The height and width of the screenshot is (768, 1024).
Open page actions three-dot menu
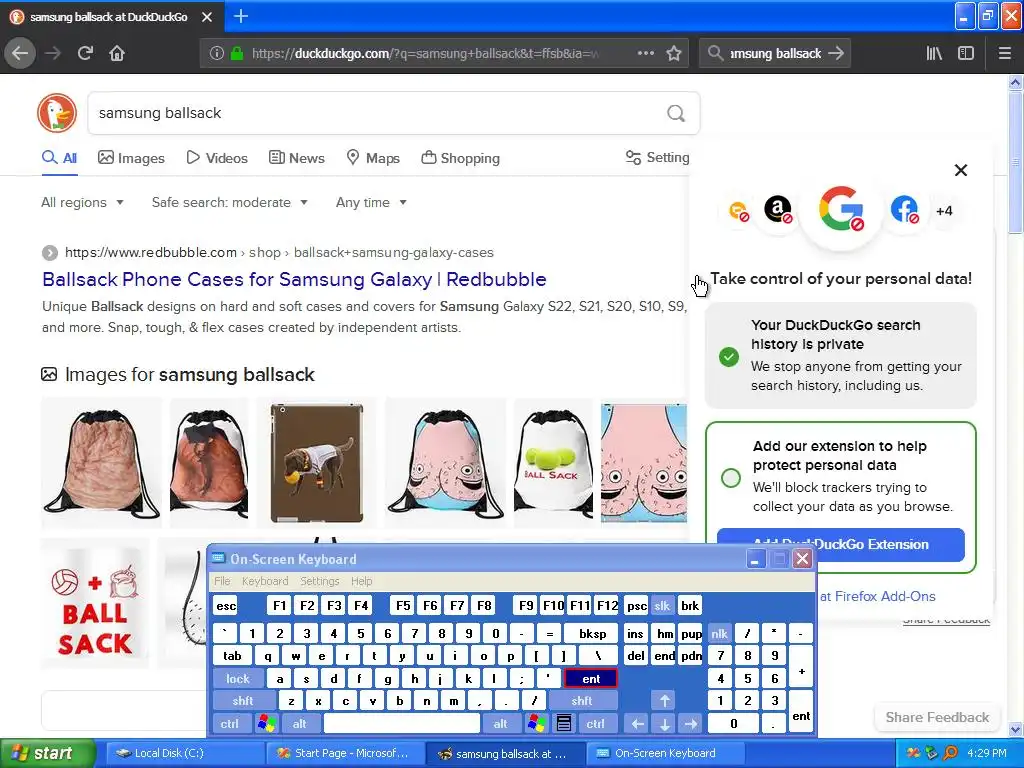[x=645, y=53]
